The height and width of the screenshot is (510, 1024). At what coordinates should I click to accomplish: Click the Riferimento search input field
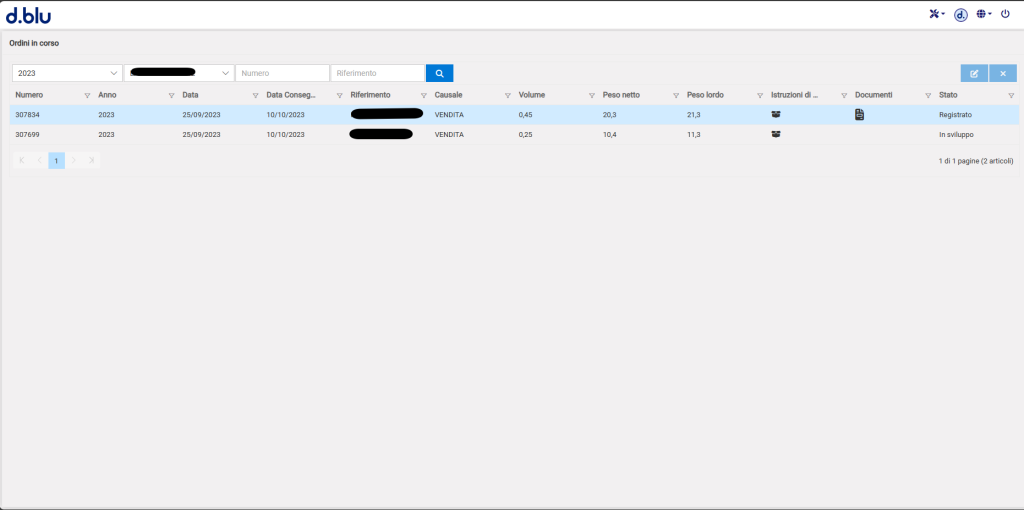[377, 73]
